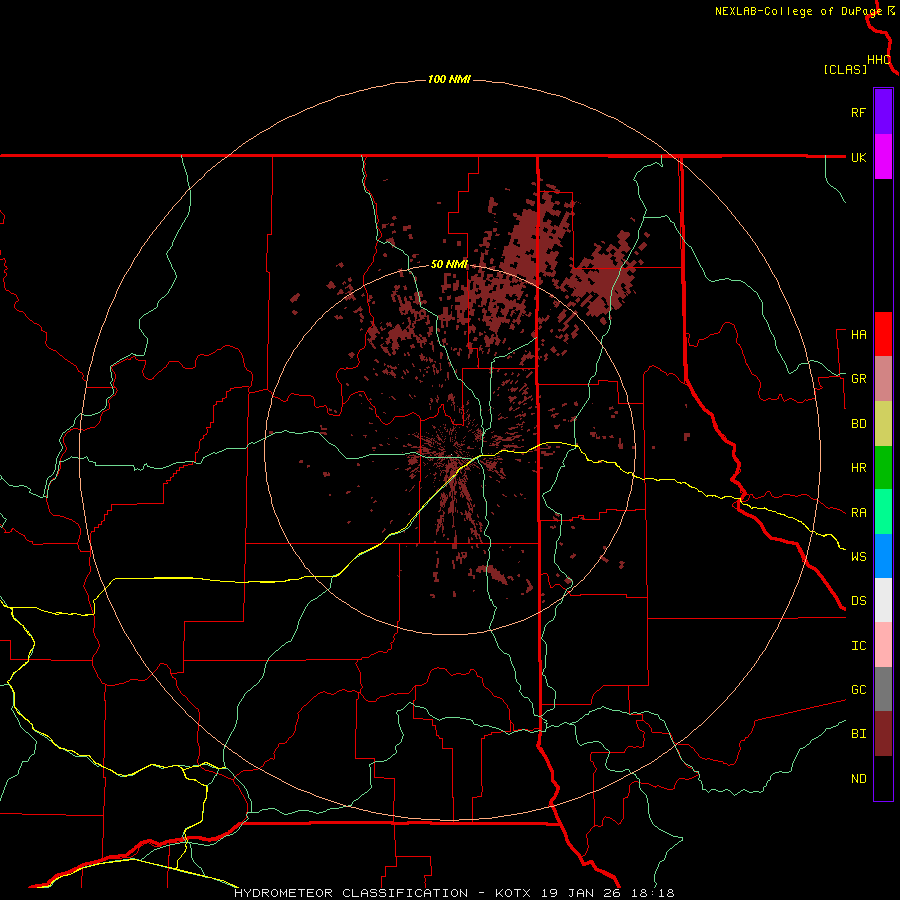
Task: Click the RA legend label
Action: pyautogui.click(x=858, y=513)
